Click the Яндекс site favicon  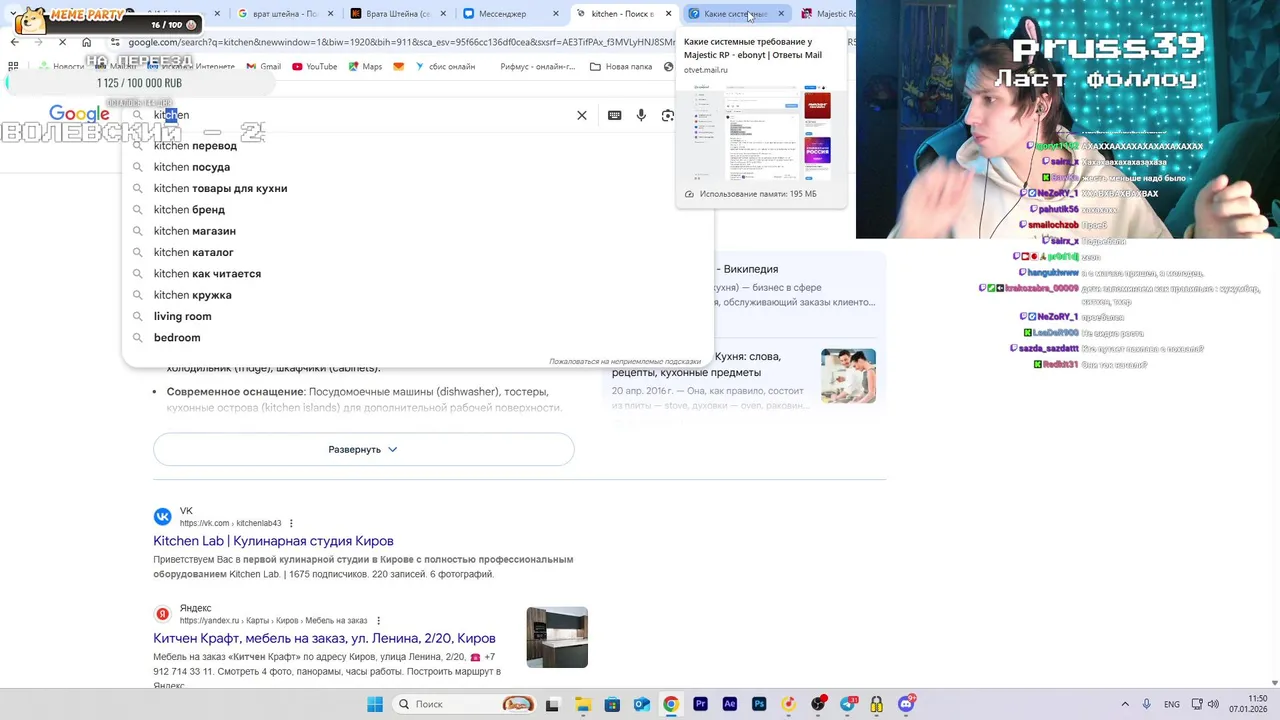point(162,614)
